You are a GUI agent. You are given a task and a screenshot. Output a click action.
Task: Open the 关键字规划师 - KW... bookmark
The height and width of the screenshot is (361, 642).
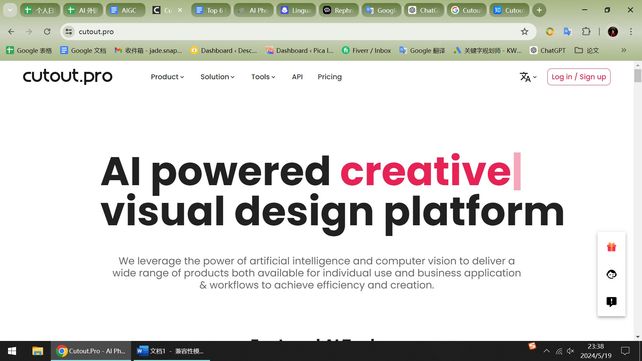(487, 50)
